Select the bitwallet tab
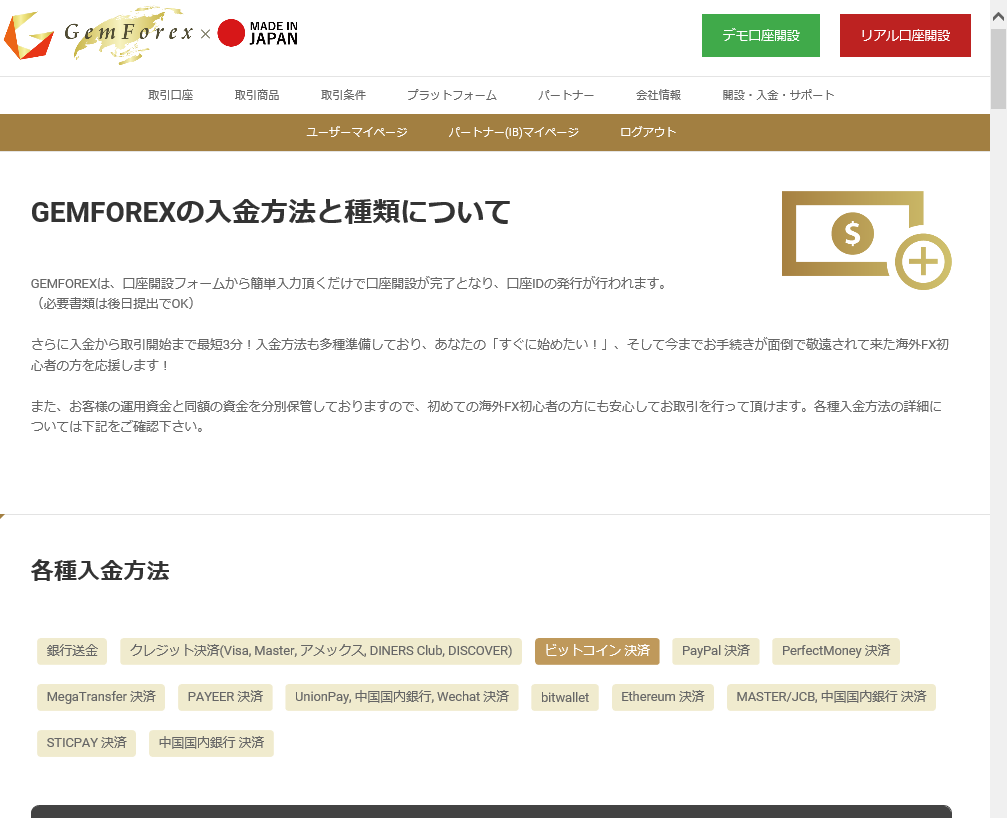The width and height of the screenshot is (1007, 818). (x=565, y=697)
